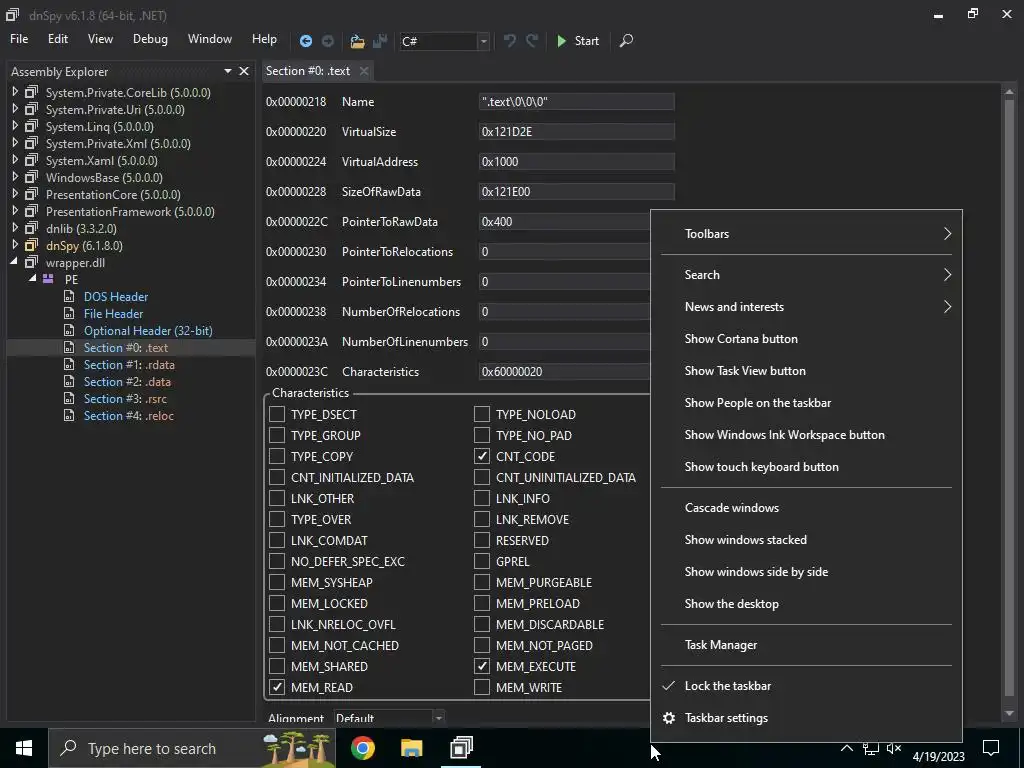Viewport: 1024px width, 768px height.
Task: Expand System.Private.CoreLib assembly node
Action: pos(15,92)
